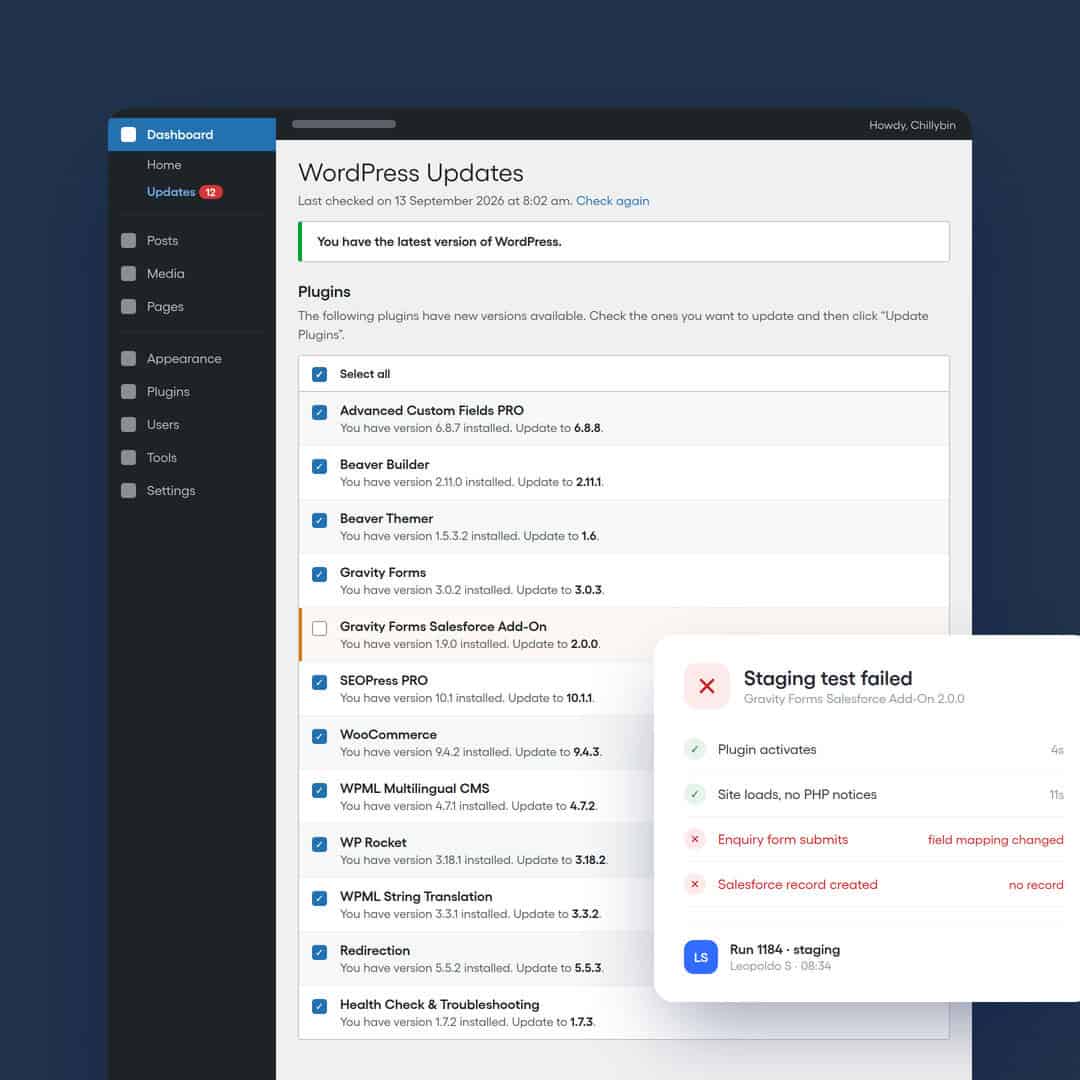Open the Users menu
This screenshot has width=1080, height=1080.
(x=163, y=424)
